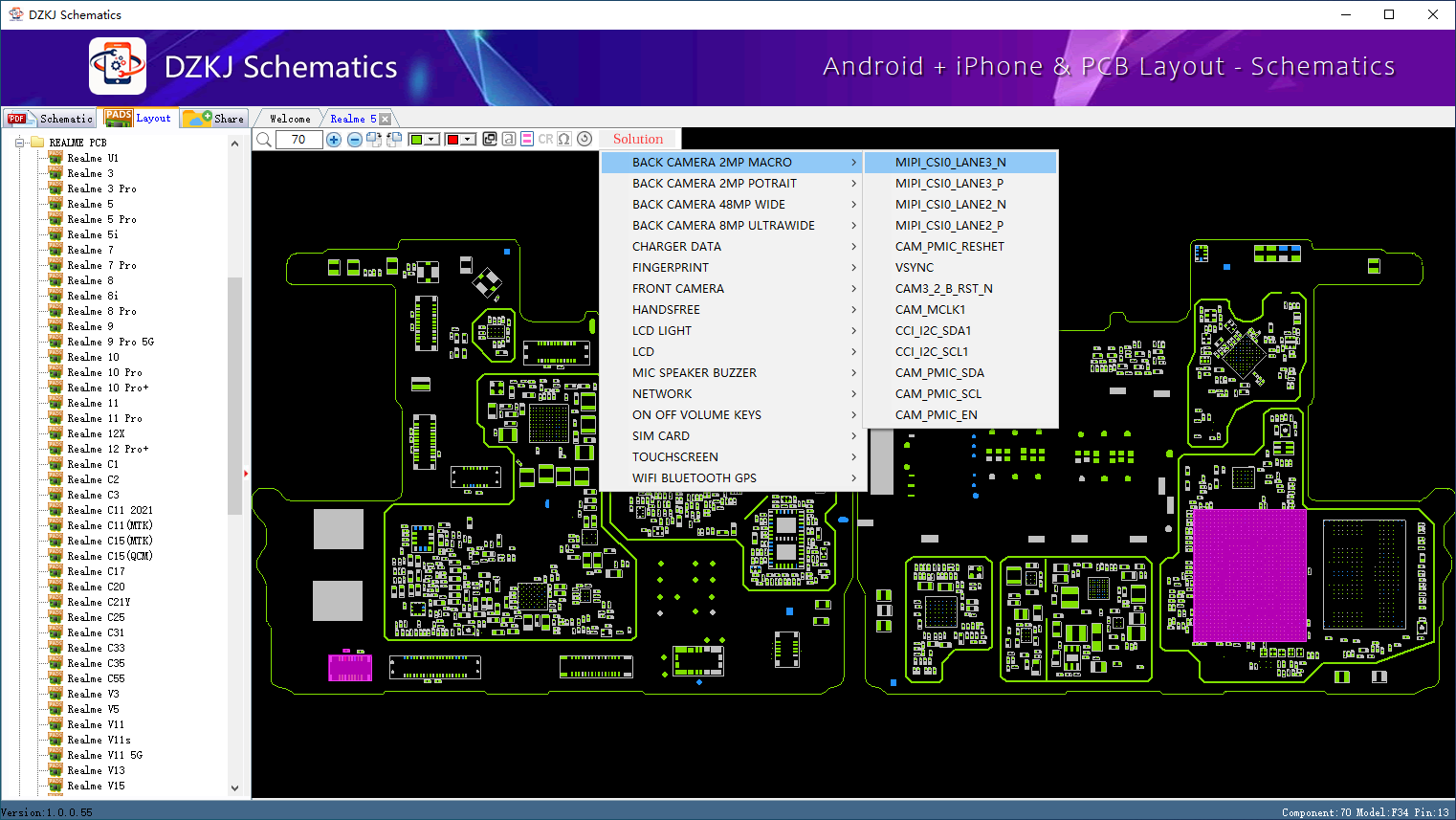Select MIPI_CSI0_LANE3_P from submenu
The width and height of the screenshot is (1456, 820).
click(949, 184)
